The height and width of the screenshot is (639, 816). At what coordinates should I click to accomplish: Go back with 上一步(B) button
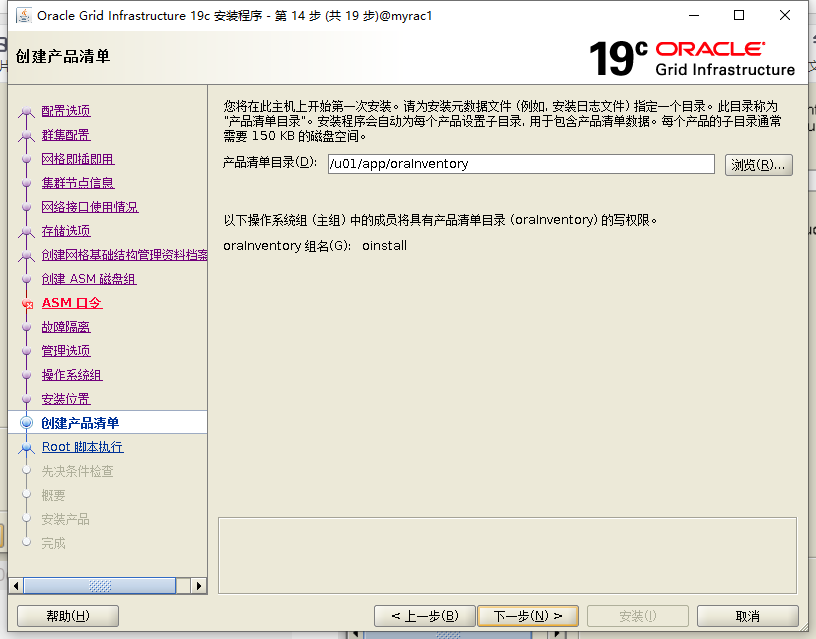click(x=425, y=616)
